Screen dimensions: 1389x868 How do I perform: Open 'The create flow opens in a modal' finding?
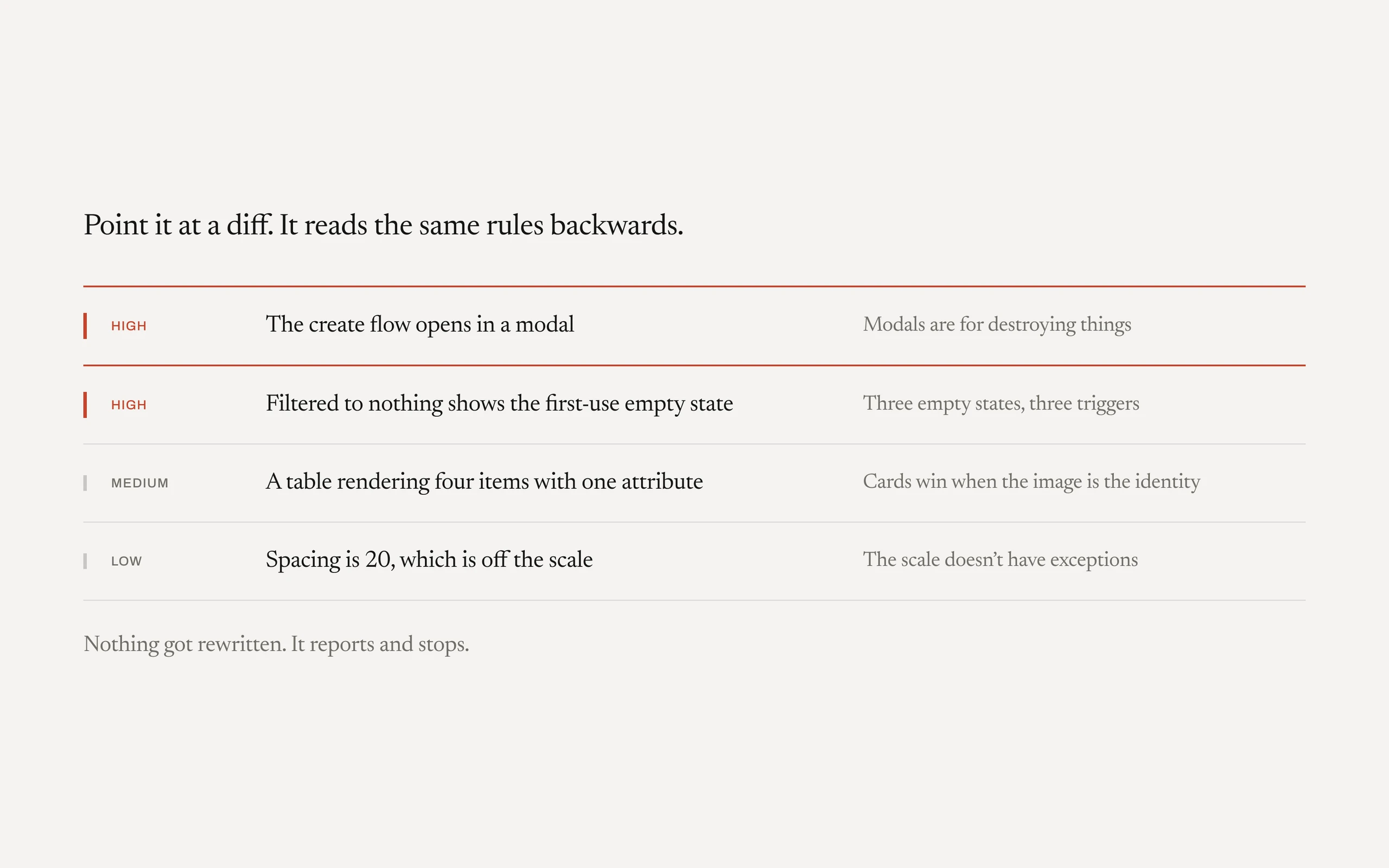(x=419, y=325)
